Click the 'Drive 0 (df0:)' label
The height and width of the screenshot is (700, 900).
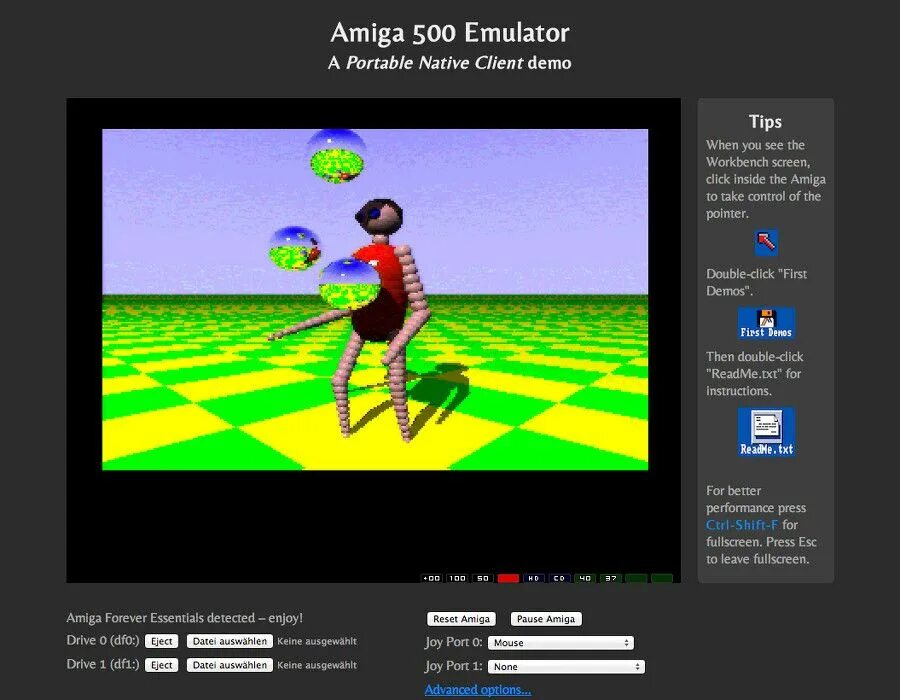103,640
